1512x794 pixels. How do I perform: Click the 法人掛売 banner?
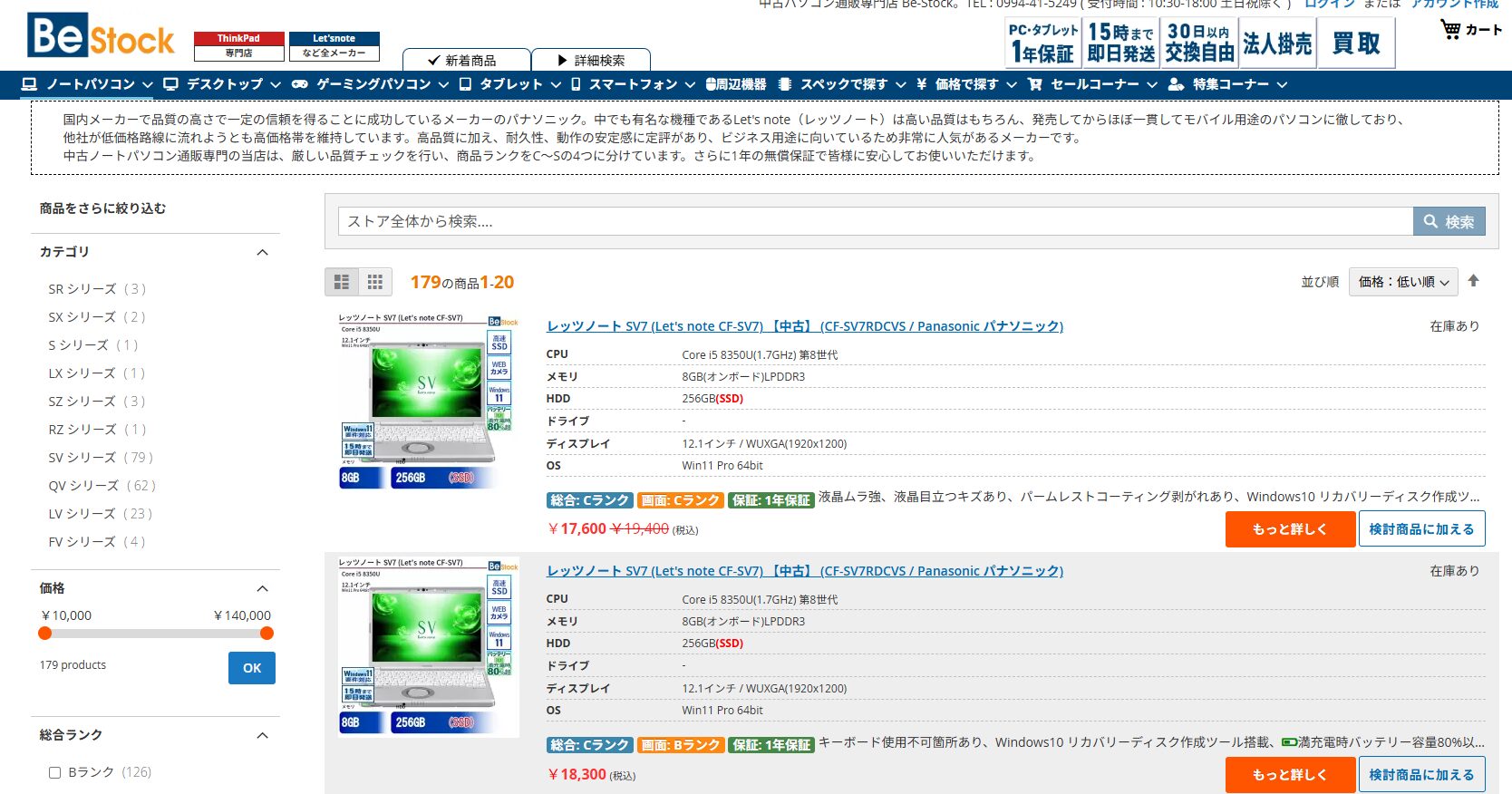[1276, 44]
